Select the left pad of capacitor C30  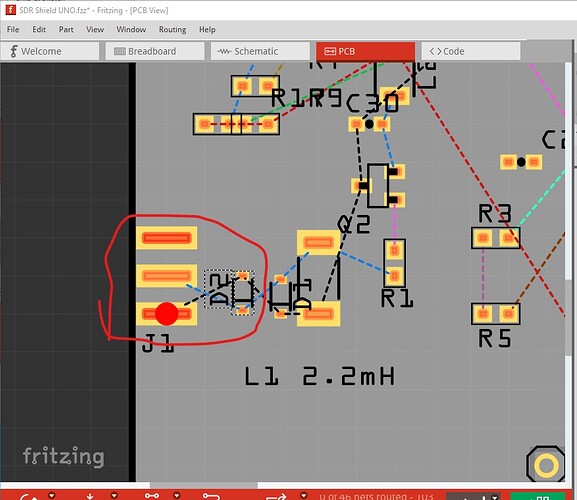click(x=356, y=124)
